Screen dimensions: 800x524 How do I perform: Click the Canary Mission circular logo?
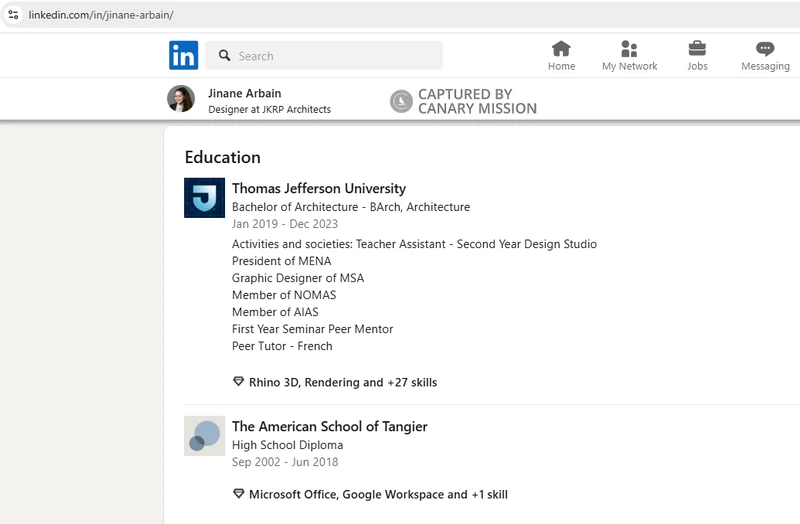401,101
